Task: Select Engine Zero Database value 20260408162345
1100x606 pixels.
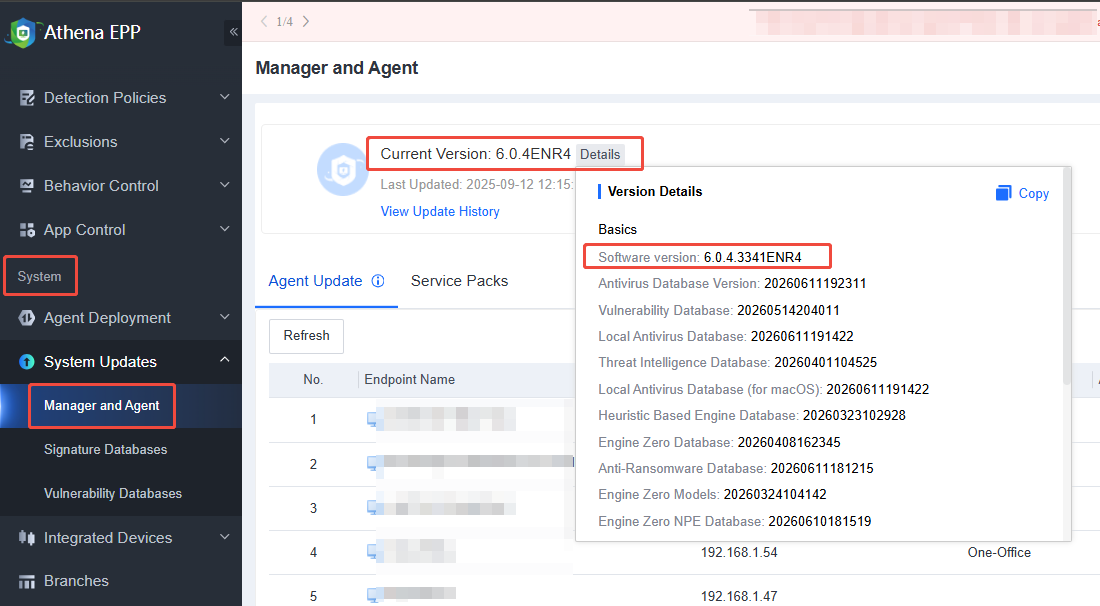Action: coord(789,443)
